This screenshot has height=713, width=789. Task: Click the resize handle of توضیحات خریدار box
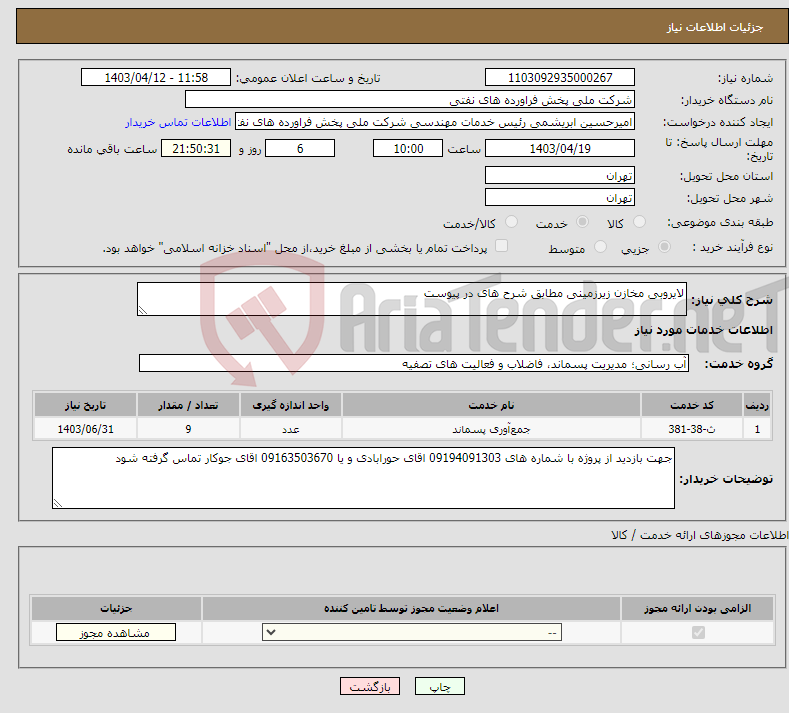(x=58, y=503)
